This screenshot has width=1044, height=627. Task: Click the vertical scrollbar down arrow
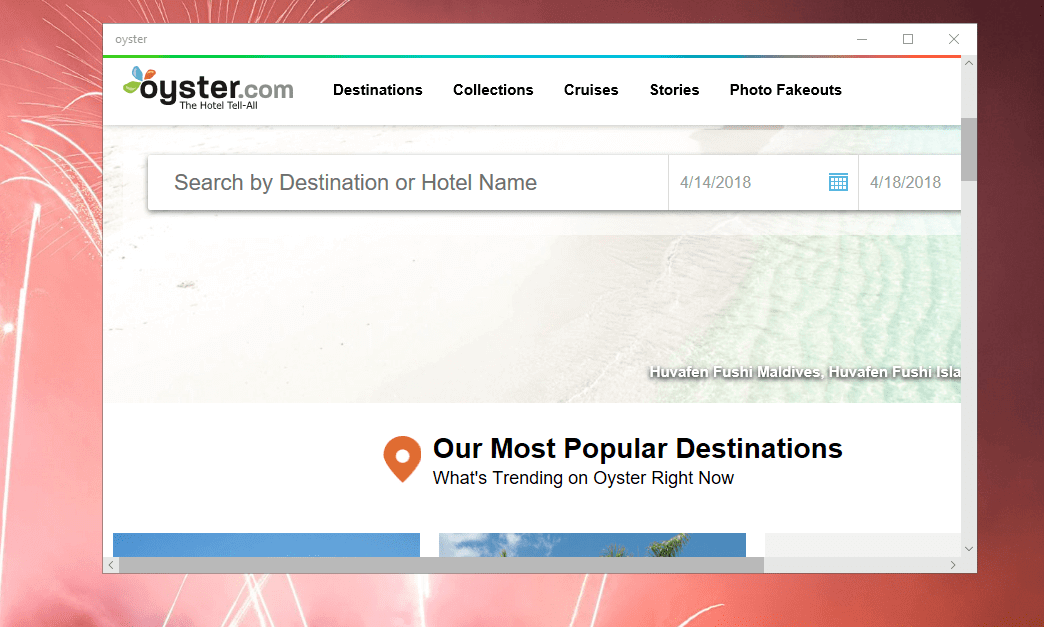click(x=969, y=549)
